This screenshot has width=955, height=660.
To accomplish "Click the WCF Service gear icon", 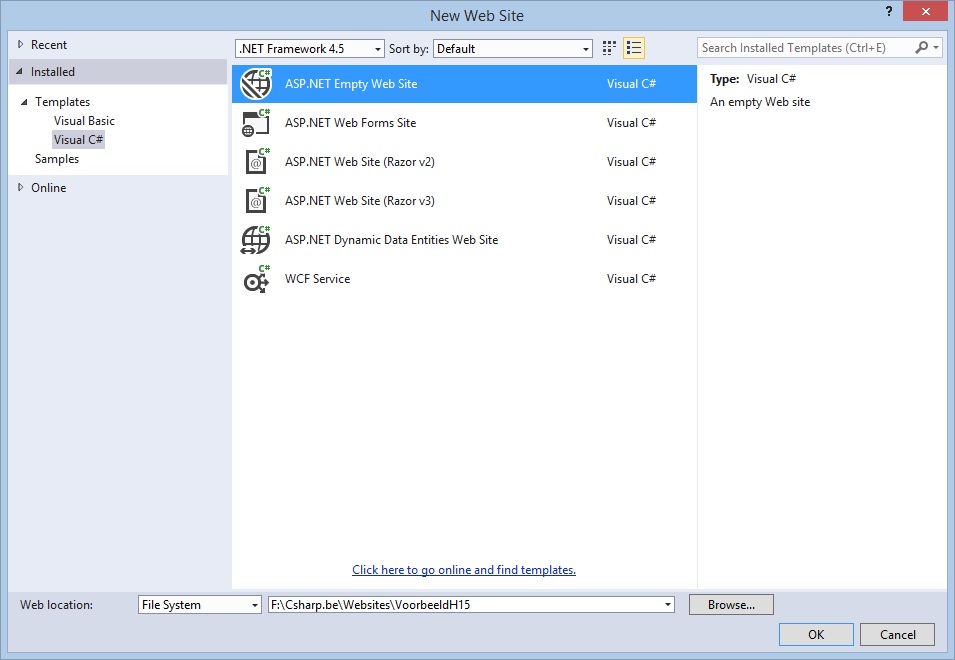I will (x=256, y=279).
